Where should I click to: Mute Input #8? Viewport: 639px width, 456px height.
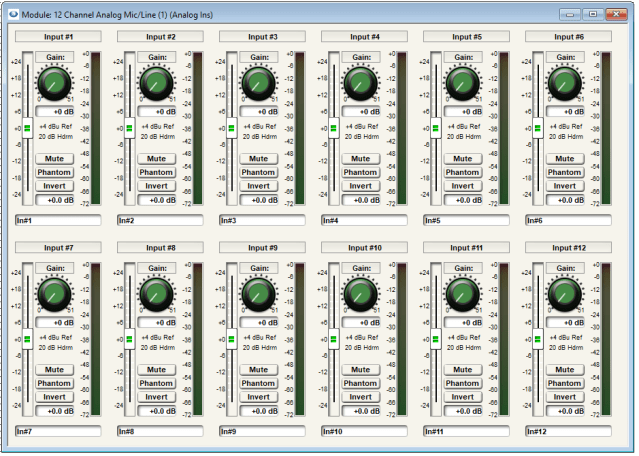pos(156,370)
